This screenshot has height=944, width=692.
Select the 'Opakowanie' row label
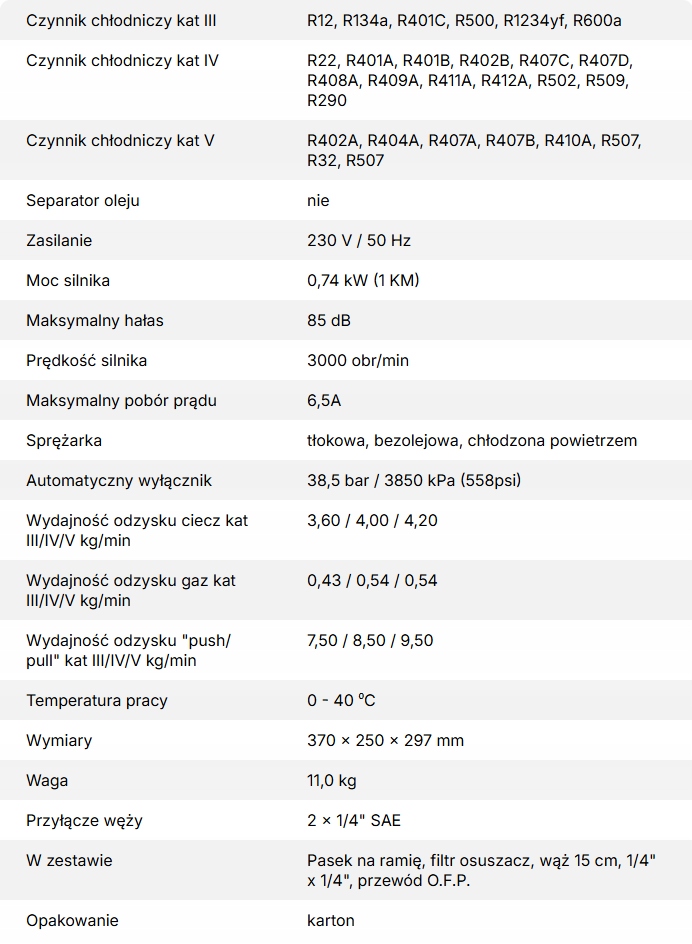[x=72, y=921]
